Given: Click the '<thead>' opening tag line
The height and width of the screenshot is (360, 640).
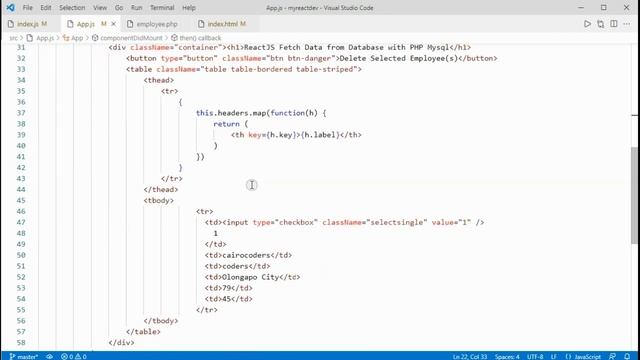Looking at the screenshot, I should tap(158, 80).
